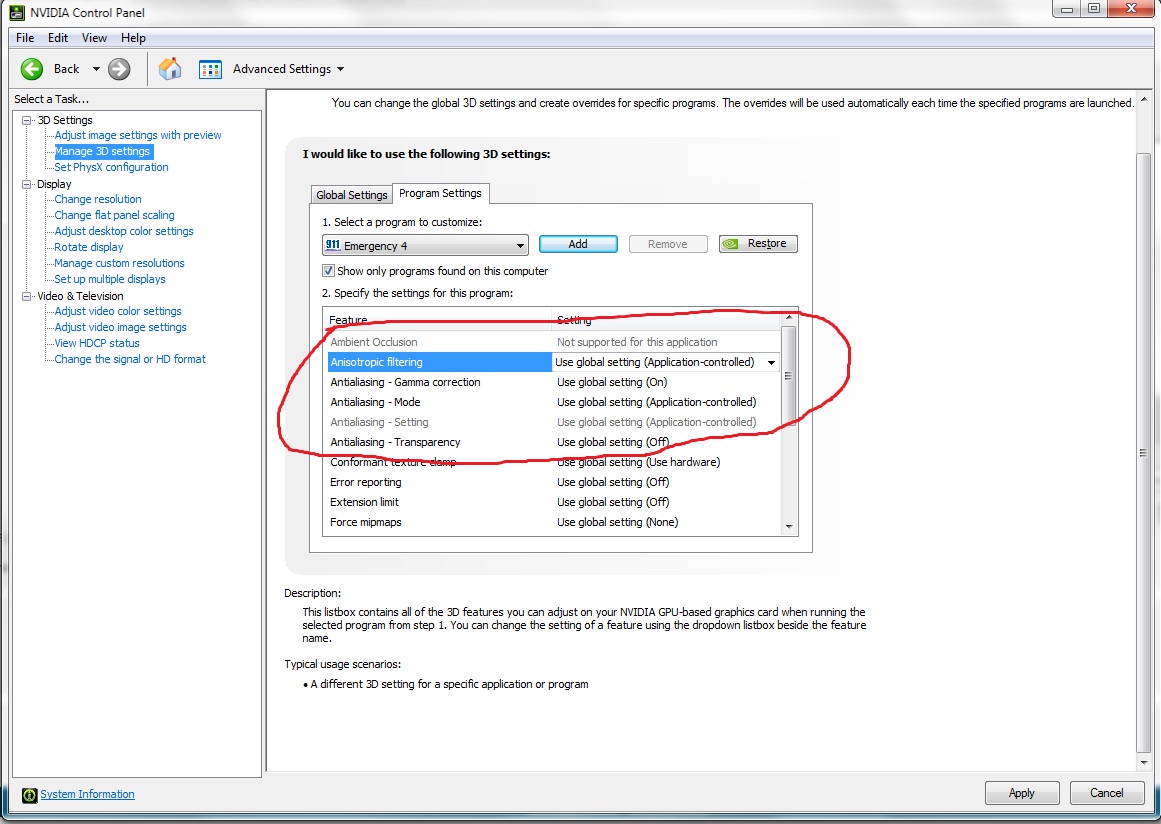1161x824 pixels.
Task: Open the Edit menu
Action: [58, 38]
